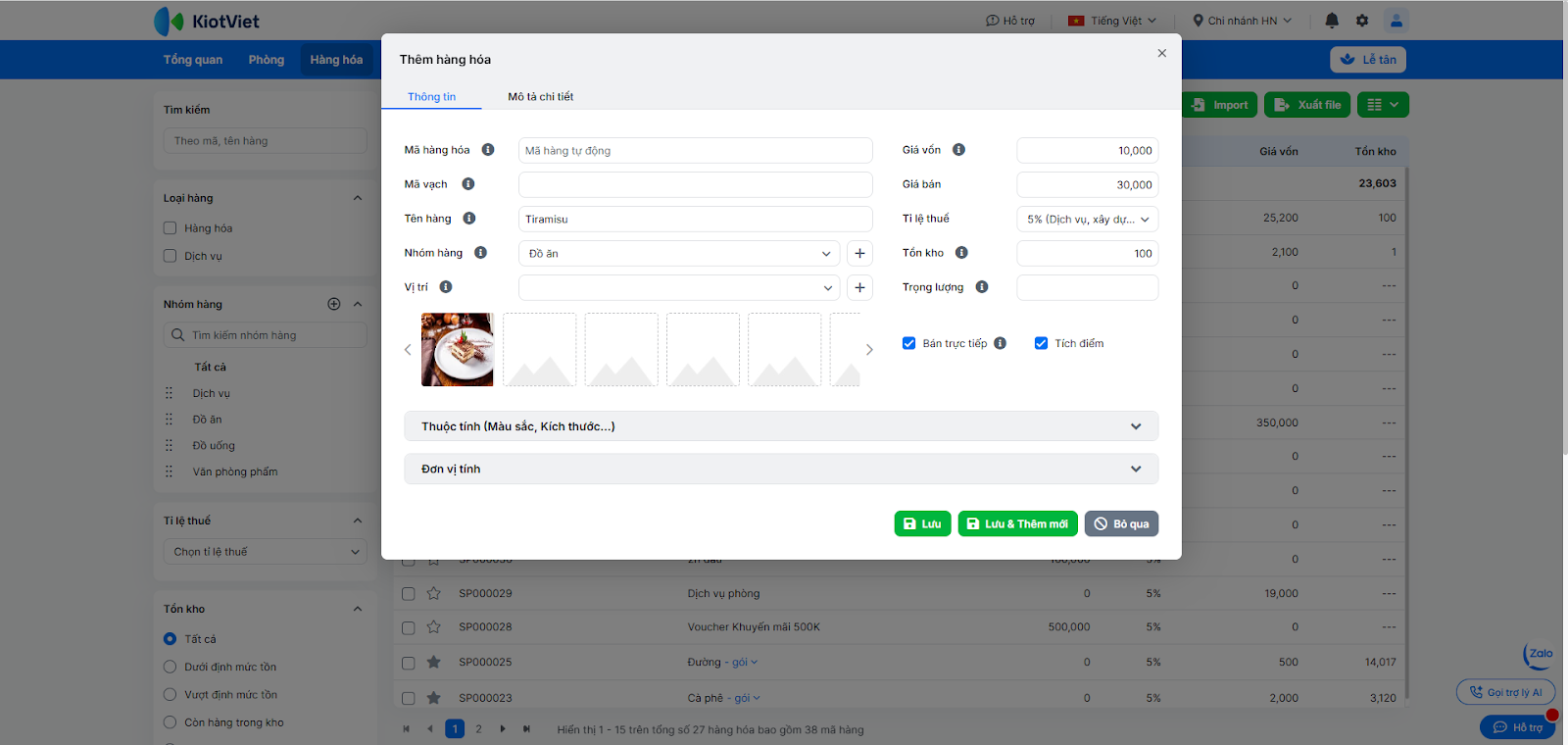Screen dimensions: 1568x745
Task: Select Vượt định mức tồn radio
Action: click(x=170, y=695)
